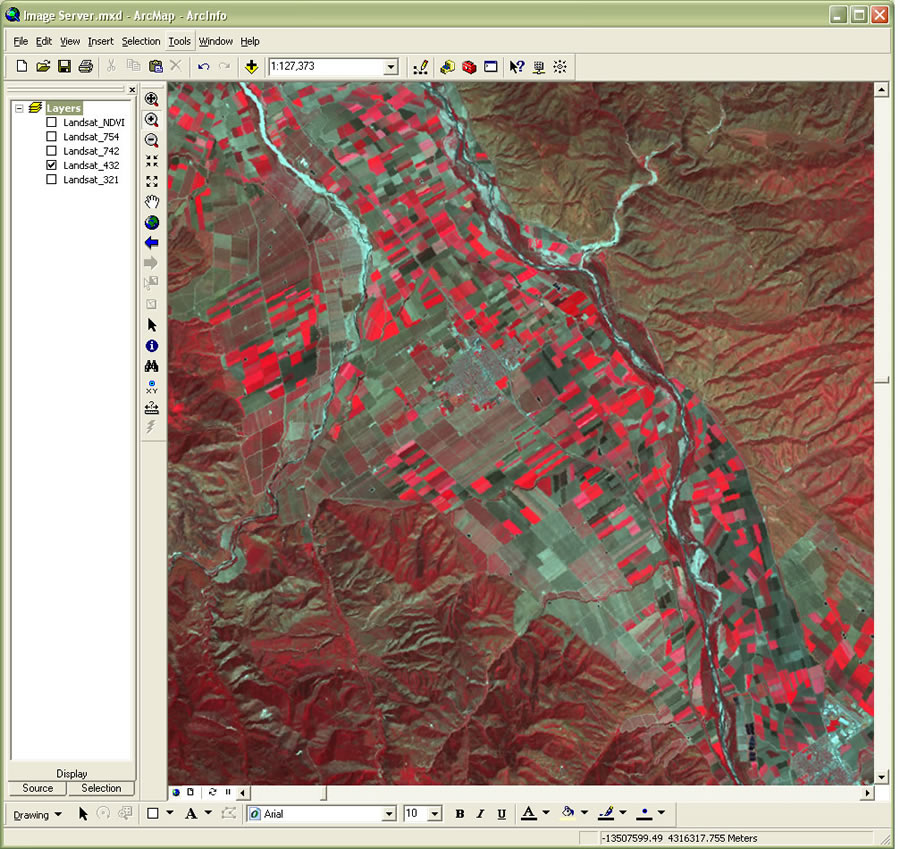This screenshot has width=900, height=849.
Task: Turn on Landsat_754 layer checkbox
Action: pos(51,137)
